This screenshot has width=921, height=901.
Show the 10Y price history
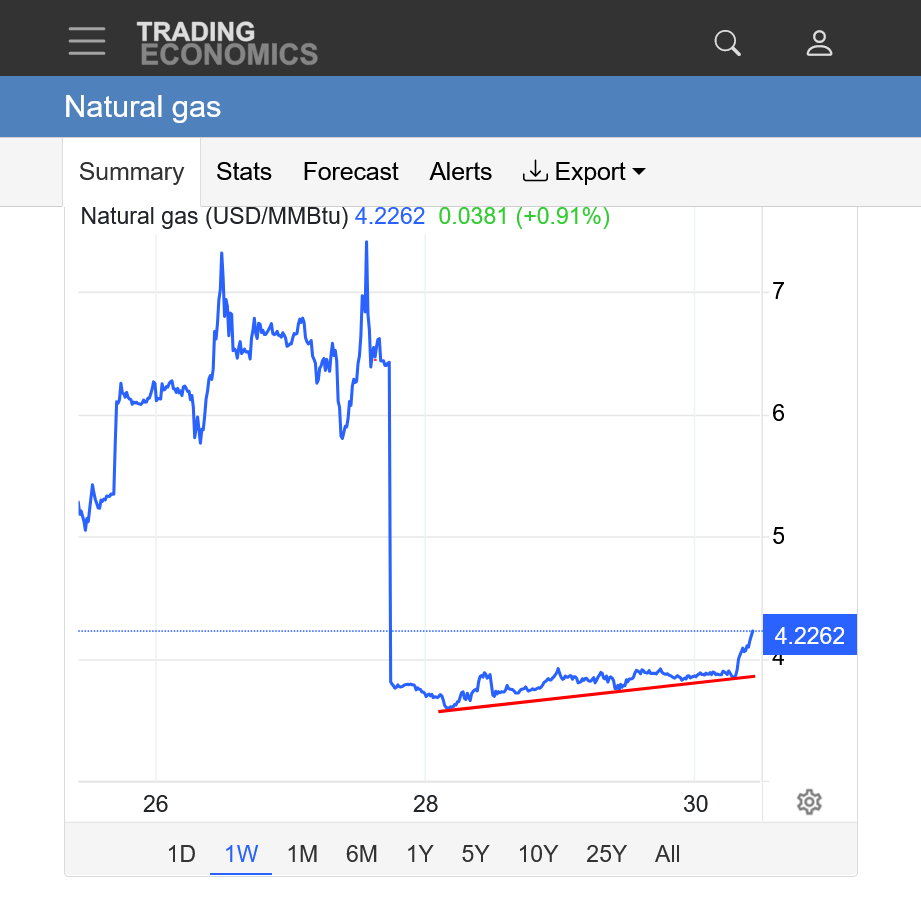(537, 854)
